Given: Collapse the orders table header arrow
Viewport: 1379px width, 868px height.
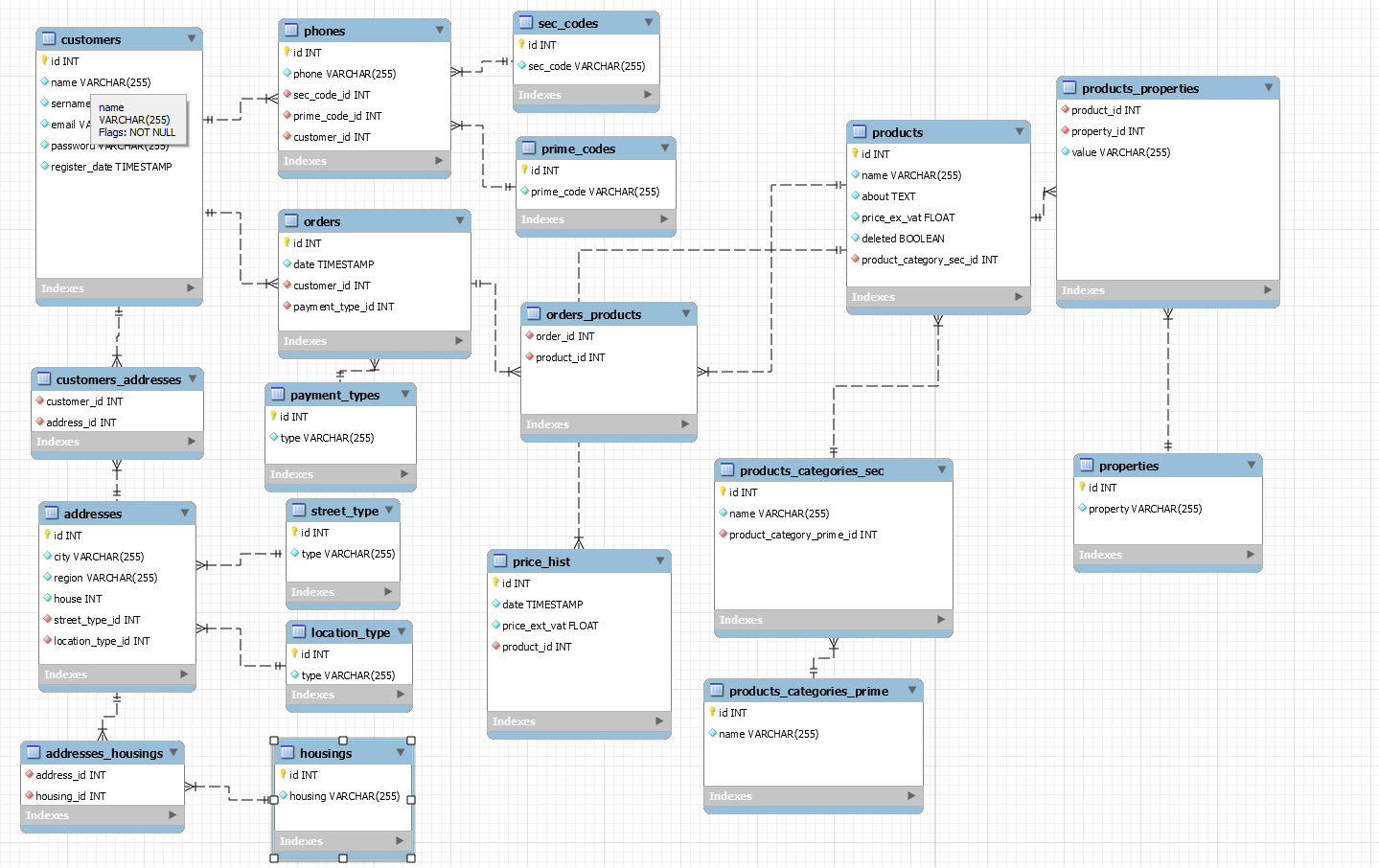Looking at the screenshot, I should 460,220.
